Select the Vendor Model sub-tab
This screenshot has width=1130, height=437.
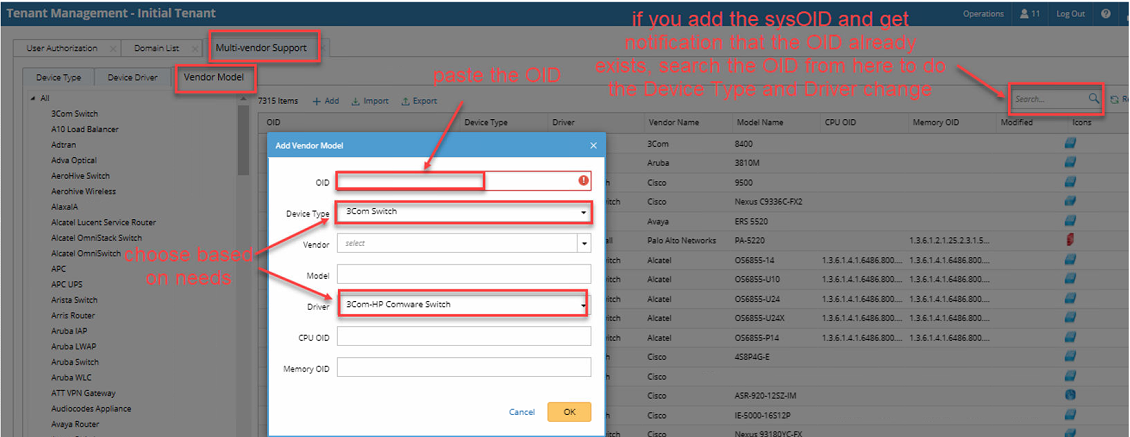click(x=214, y=77)
